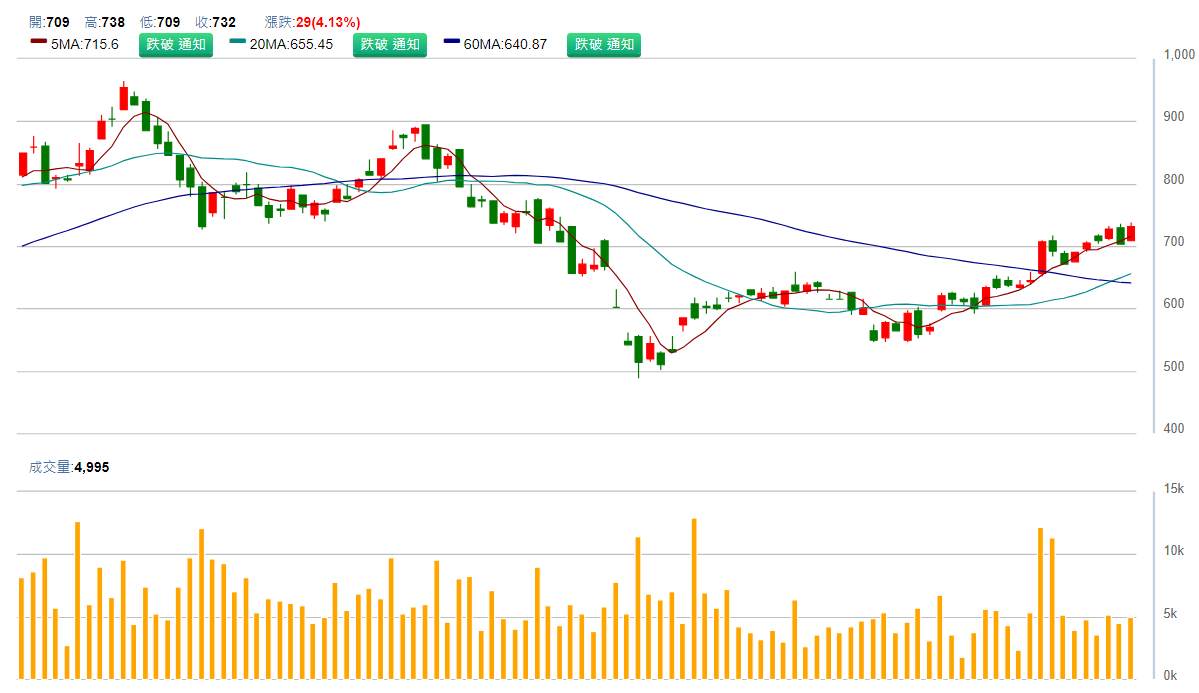Screen dimensions: 1199x693
Task: Click the 開:709 opening price value
Action: pos(49,22)
